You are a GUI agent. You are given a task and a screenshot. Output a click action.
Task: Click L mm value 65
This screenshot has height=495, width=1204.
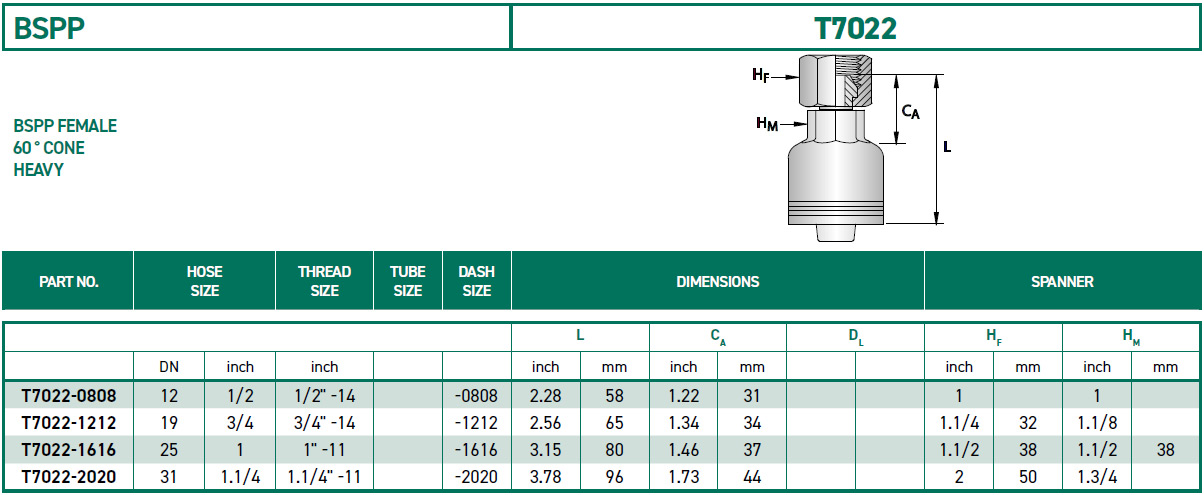click(x=614, y=423)
